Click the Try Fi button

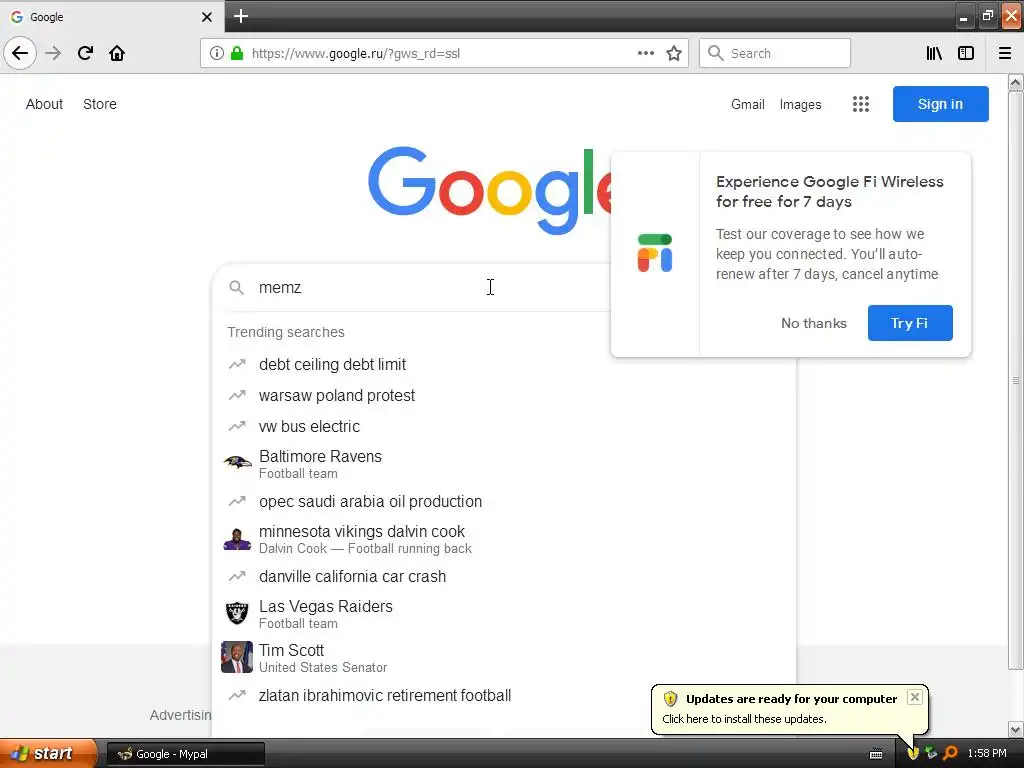[910, 323]
